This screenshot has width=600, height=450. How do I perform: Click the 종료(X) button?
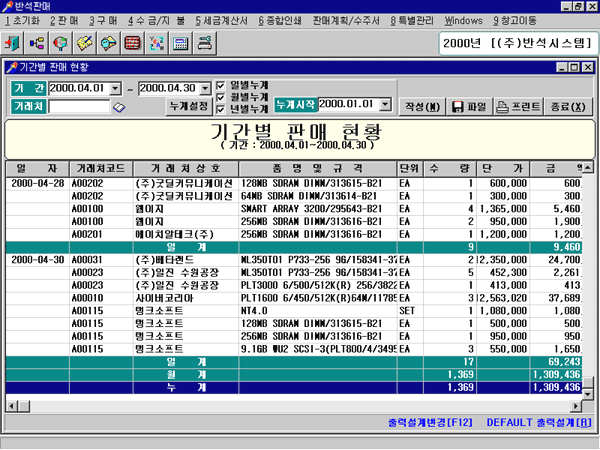[x=568, y=106]
